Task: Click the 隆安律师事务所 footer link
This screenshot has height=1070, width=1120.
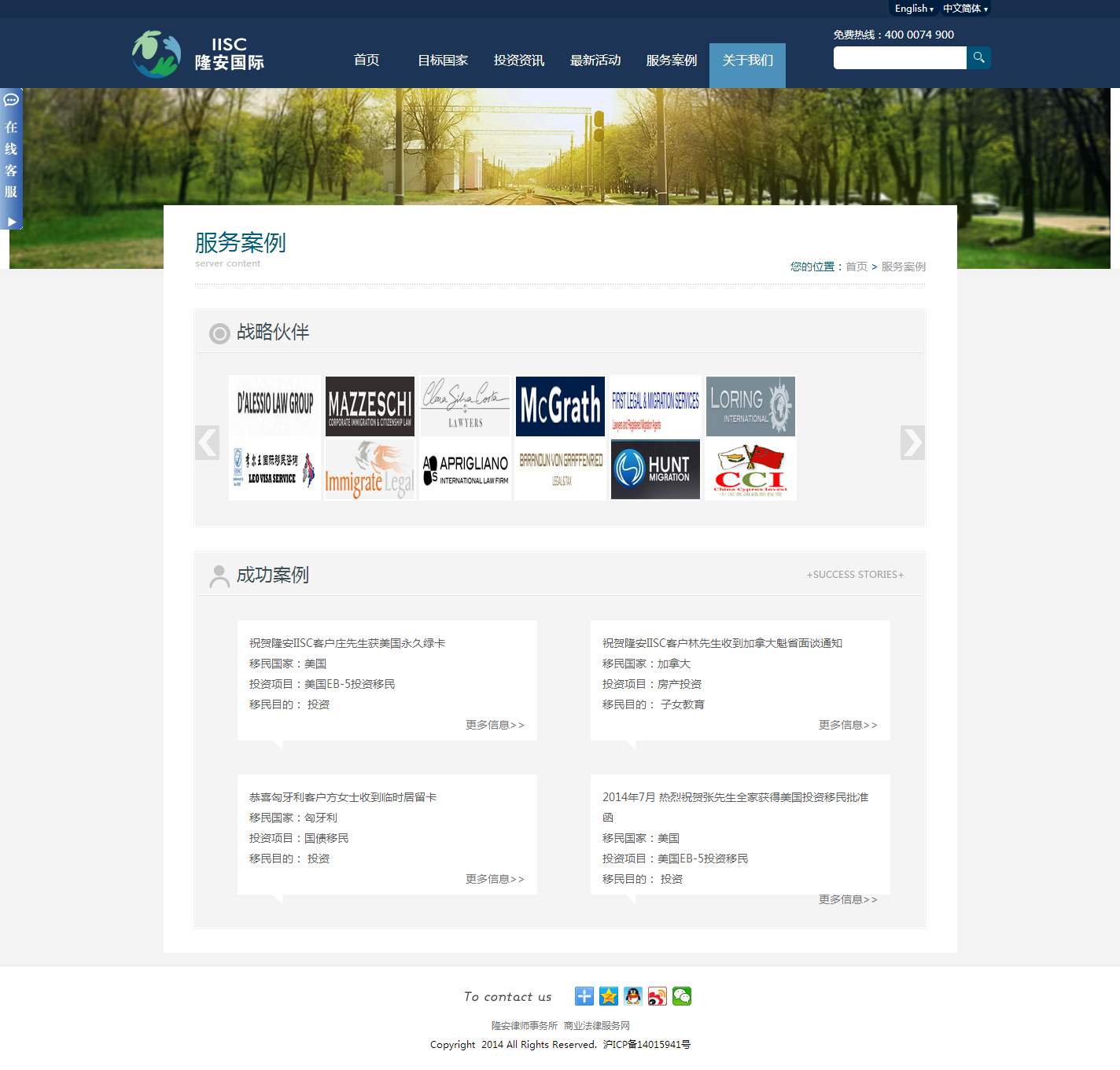Action: tap(525, 1025)
